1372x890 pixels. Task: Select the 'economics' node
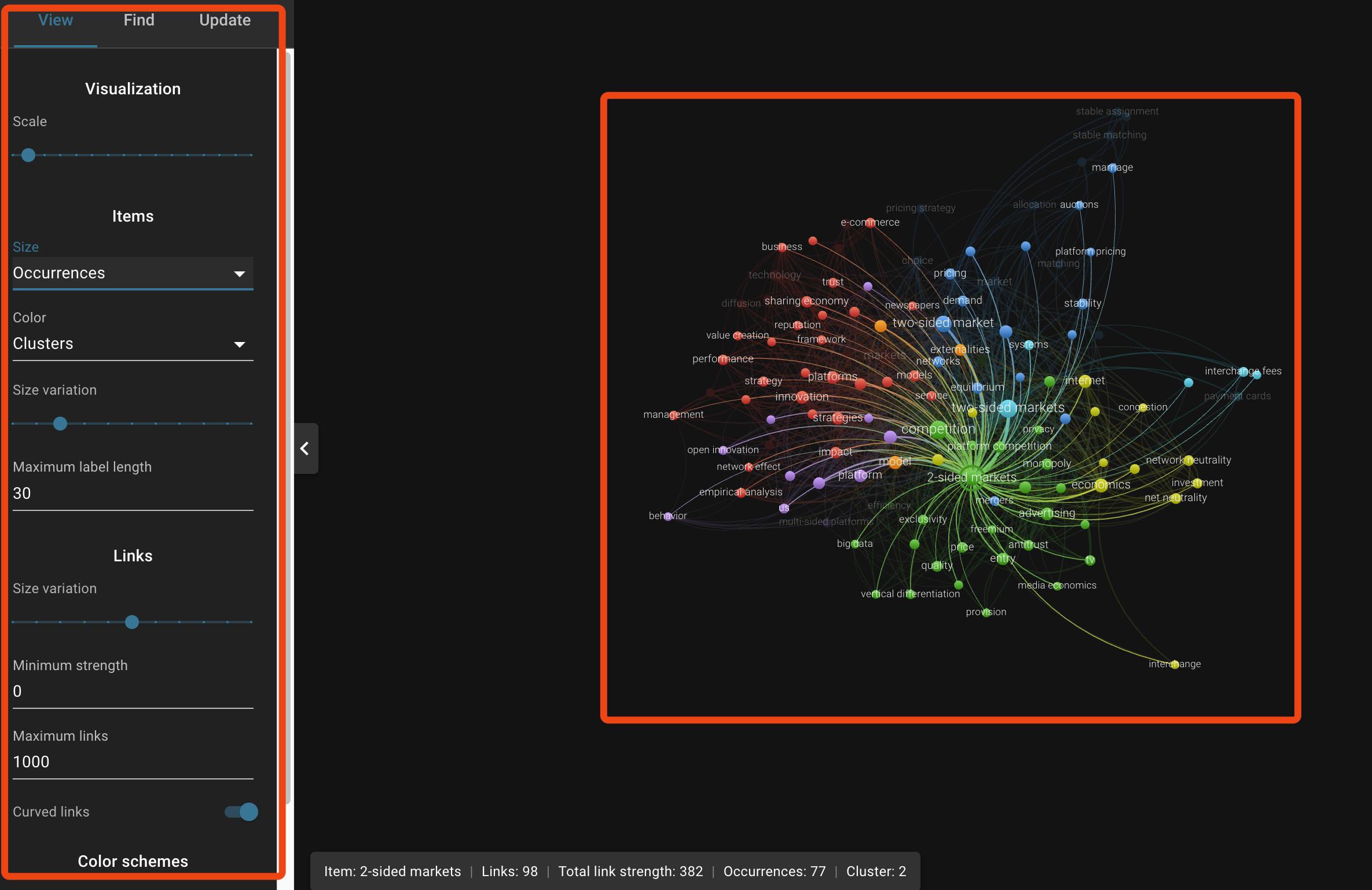1101,485
